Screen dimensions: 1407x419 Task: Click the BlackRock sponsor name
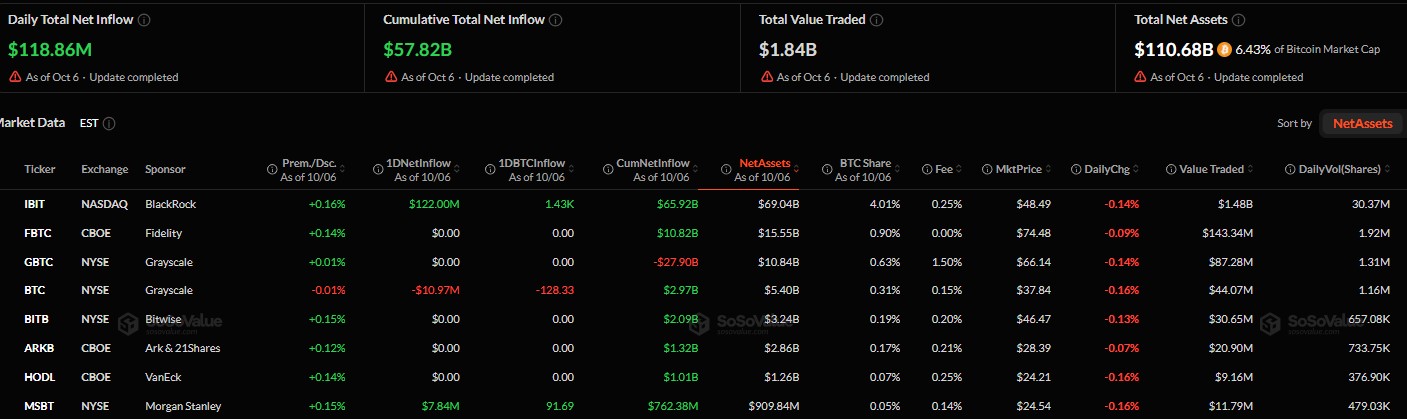(171, 204)
